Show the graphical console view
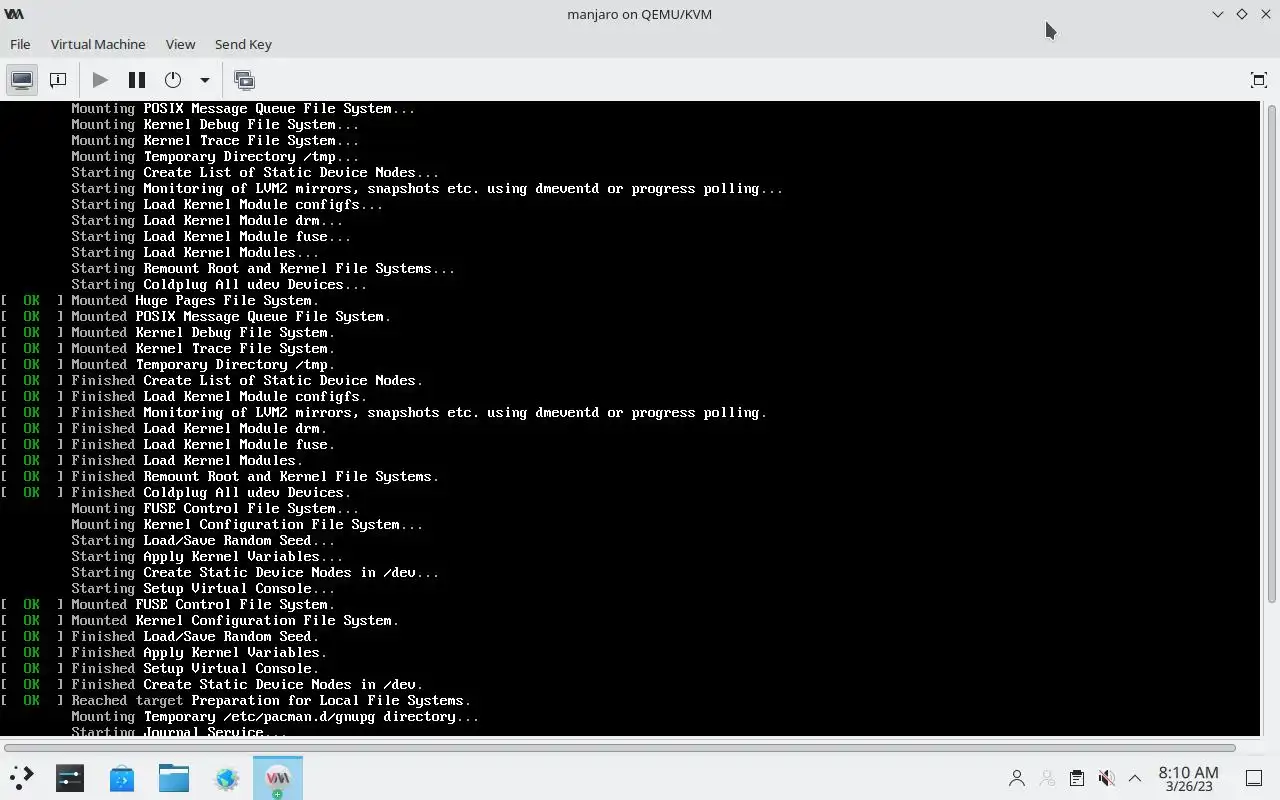The image size is (1280, 800). point(22,80)
